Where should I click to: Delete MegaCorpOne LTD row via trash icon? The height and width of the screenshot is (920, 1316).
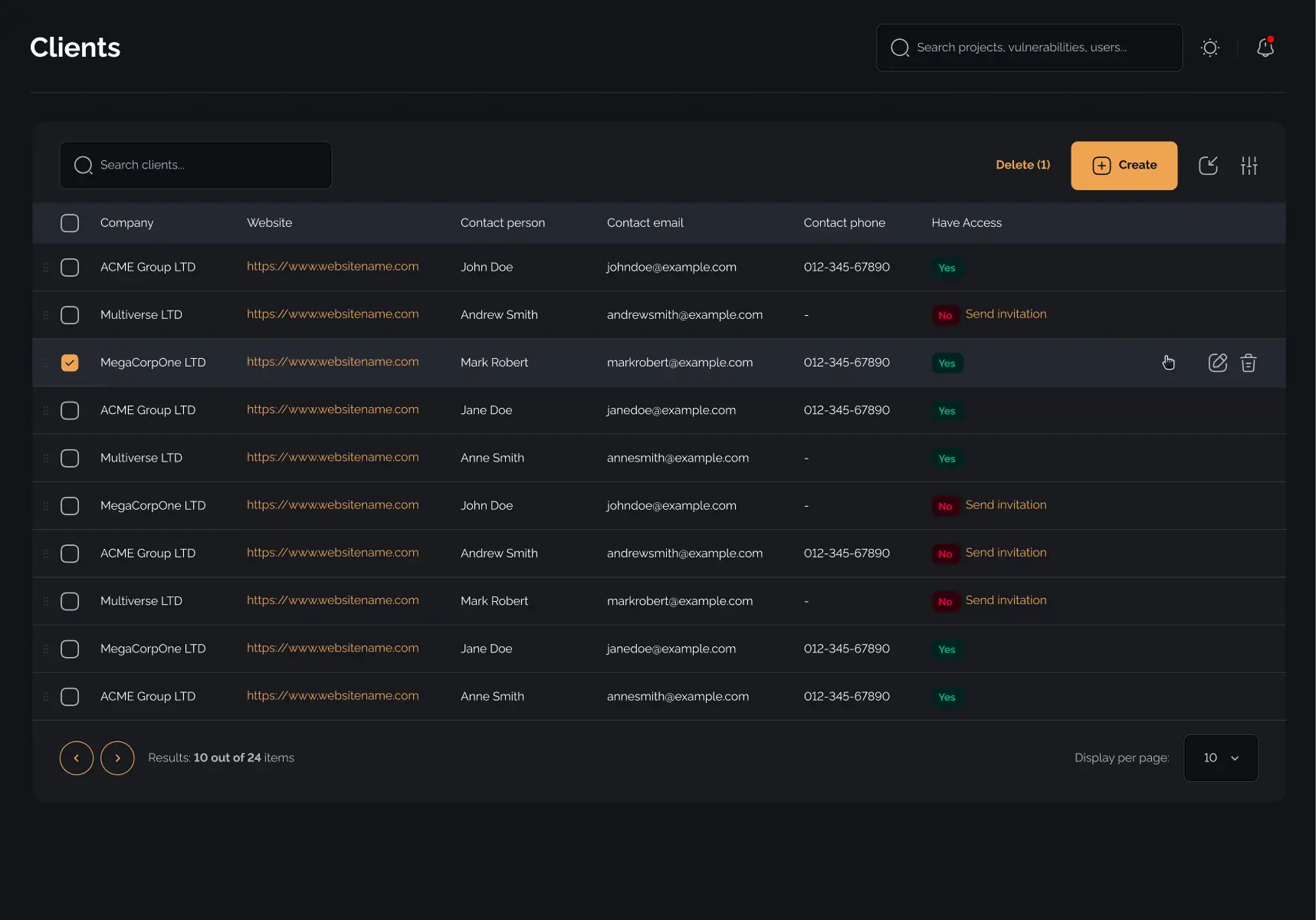point(1249,363)
